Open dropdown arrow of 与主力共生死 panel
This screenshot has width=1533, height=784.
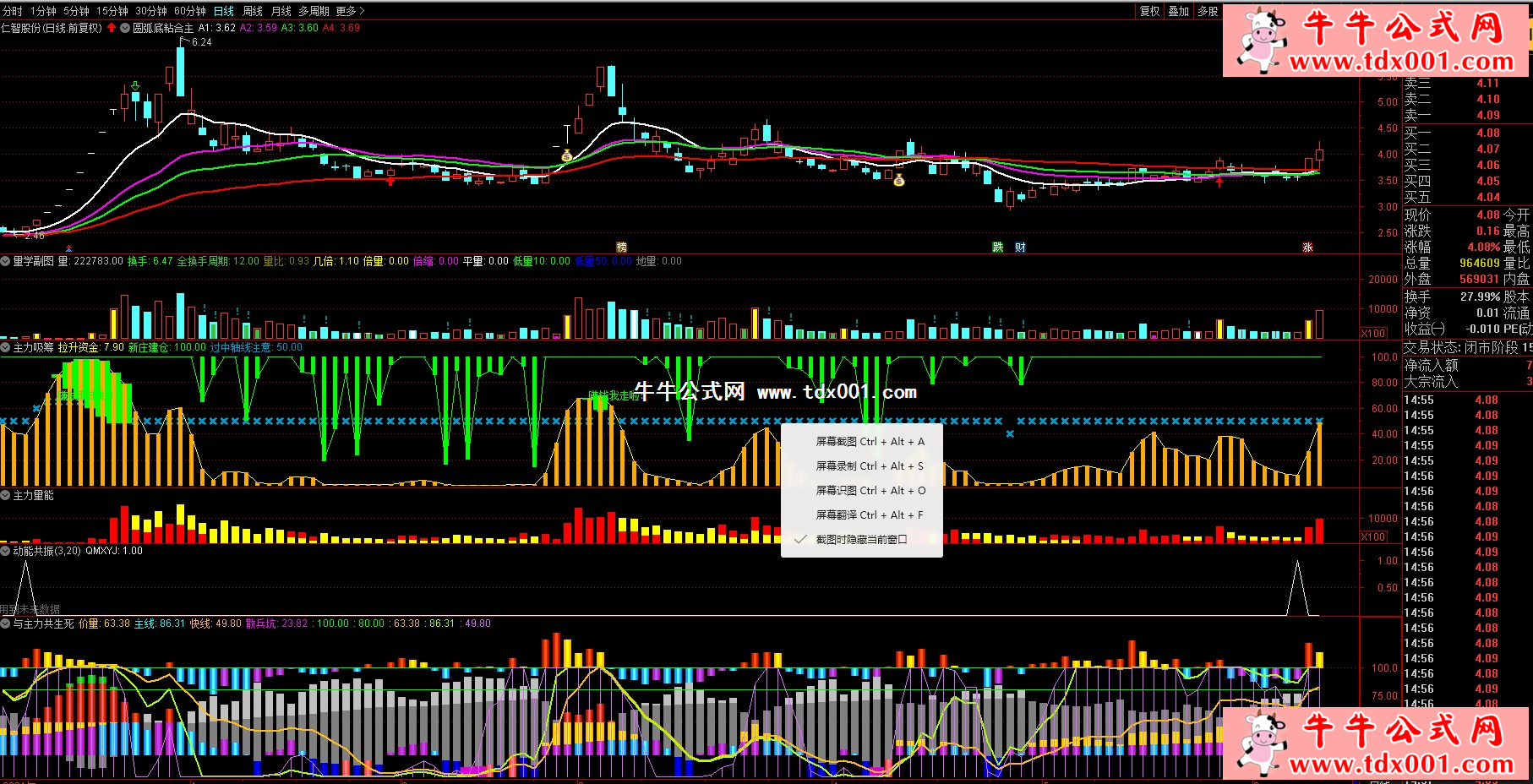[6, 623]
